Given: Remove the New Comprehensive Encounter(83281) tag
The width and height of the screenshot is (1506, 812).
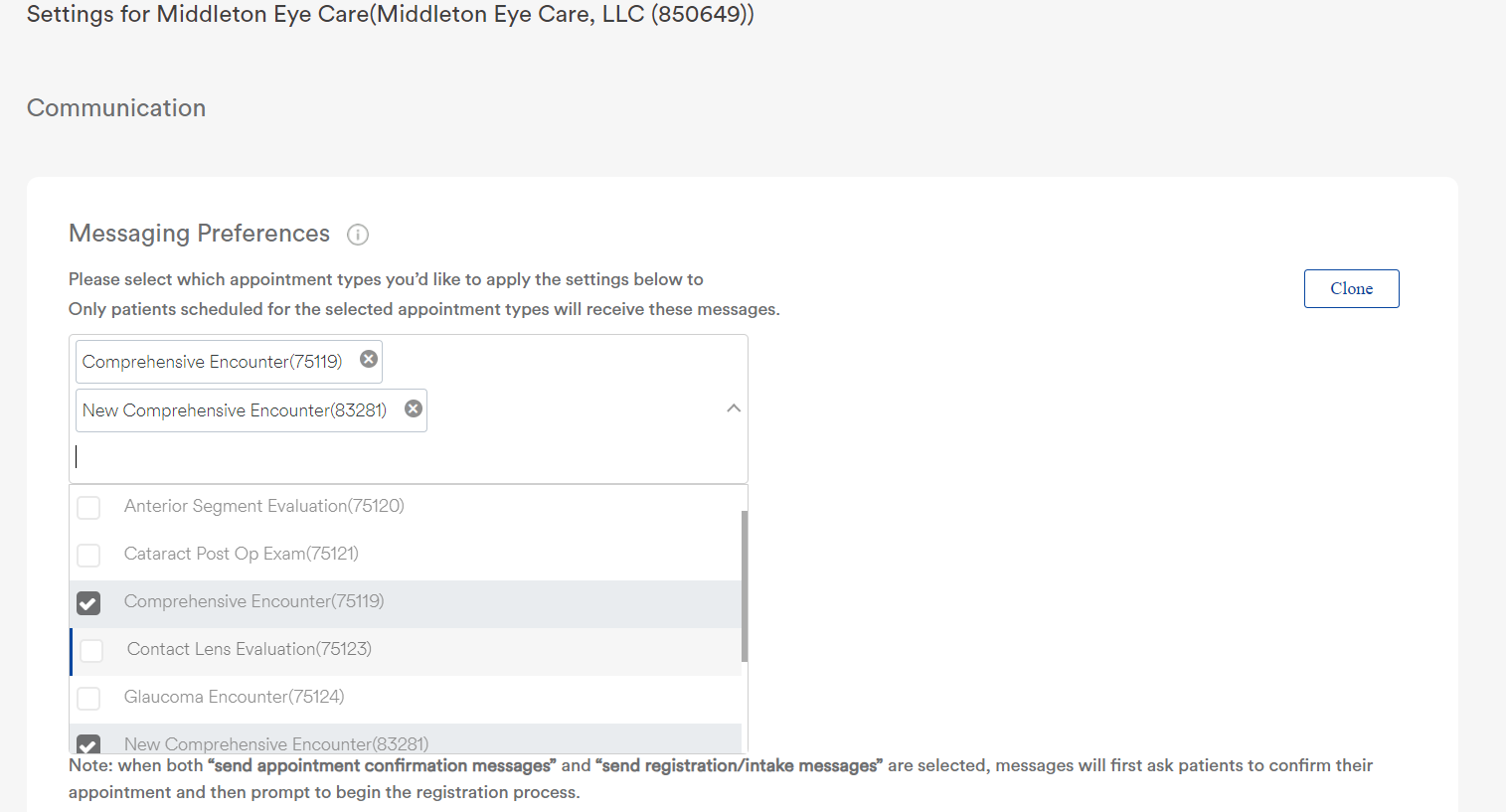Looking at the screenshot, I should tap(414, 408).
